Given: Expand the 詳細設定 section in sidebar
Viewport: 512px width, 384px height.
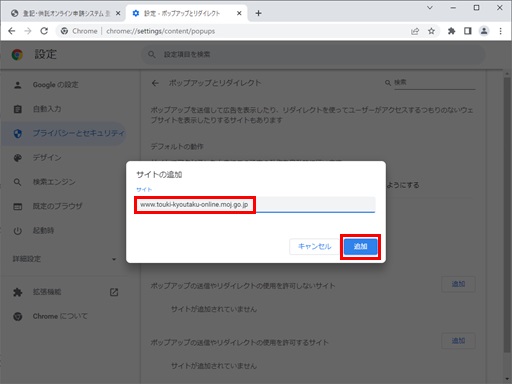Looking at the screenshot, I should (64, 259).
